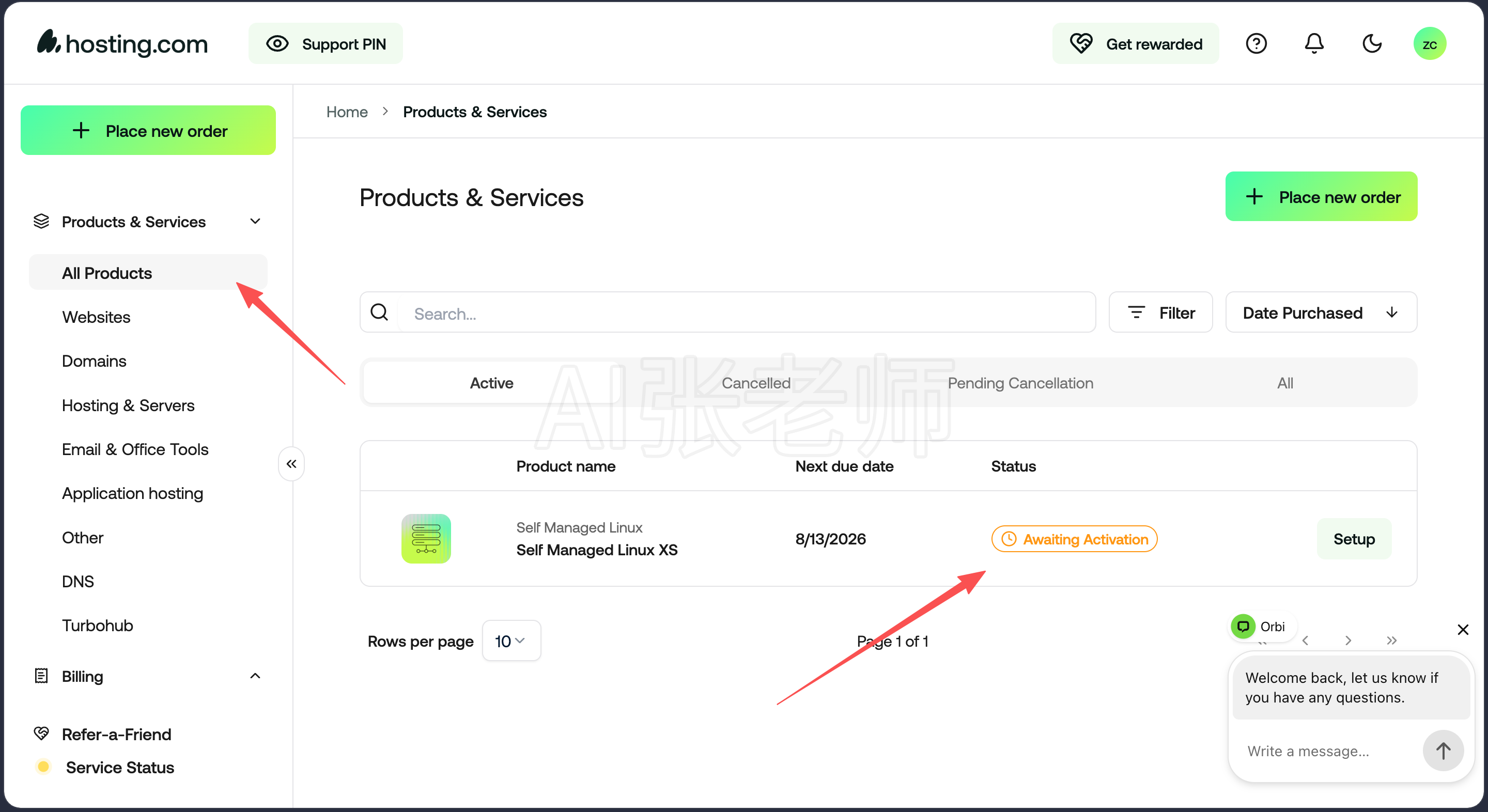Select the All tab
Screen dimensions: 1488x812
tap(1285, 383)
